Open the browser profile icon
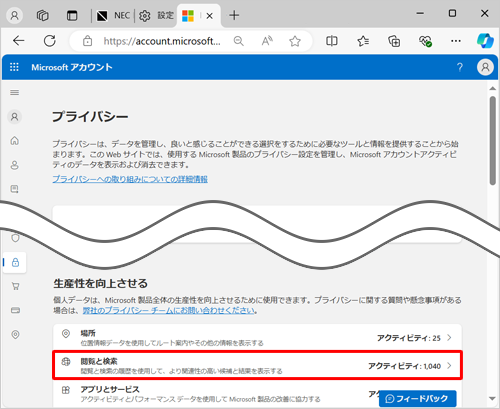The width and height of the screenshot is (500, 409). tap(15, 15)
